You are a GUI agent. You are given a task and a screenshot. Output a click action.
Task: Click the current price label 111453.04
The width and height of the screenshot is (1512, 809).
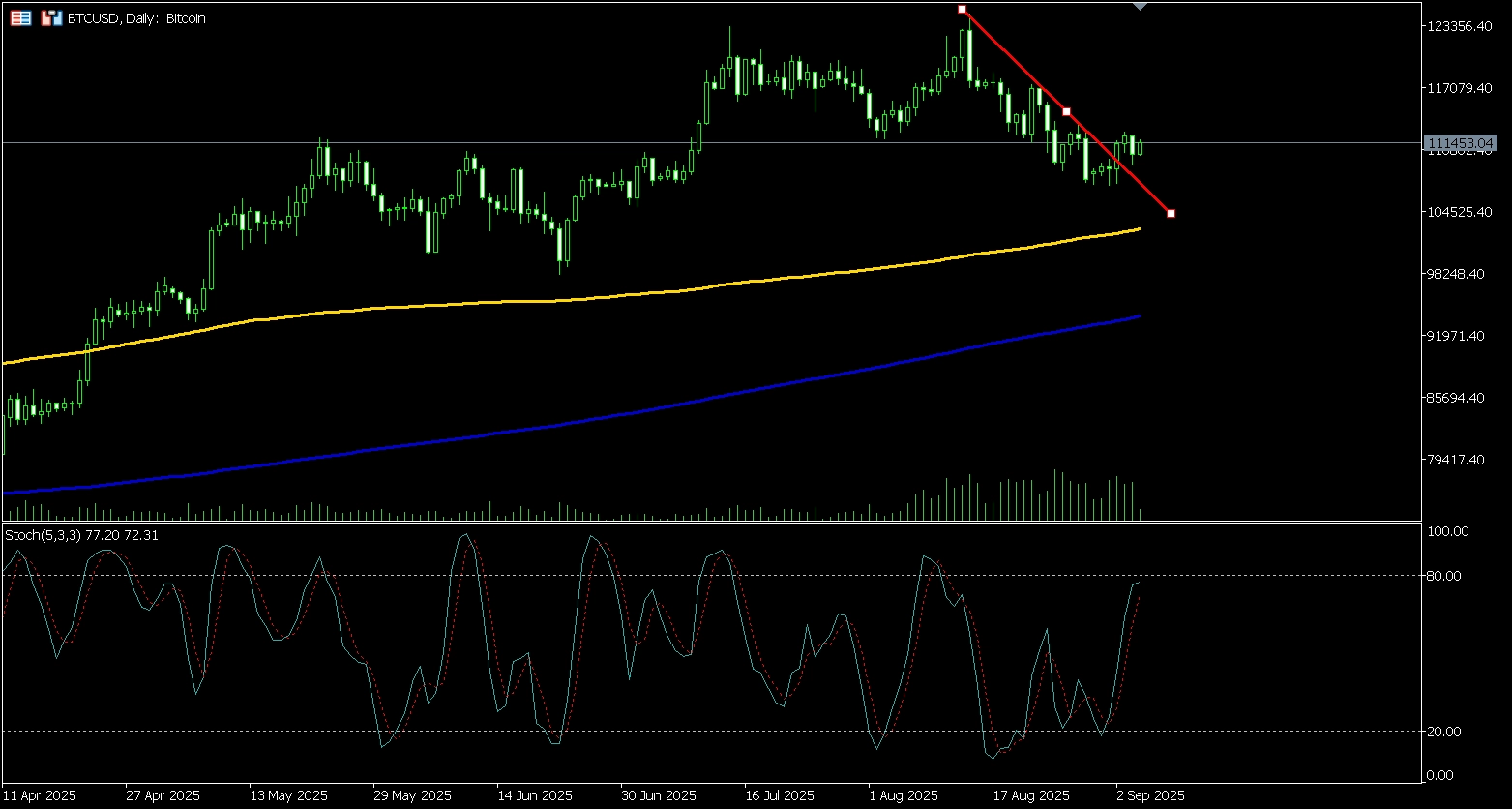[1462, 143]
